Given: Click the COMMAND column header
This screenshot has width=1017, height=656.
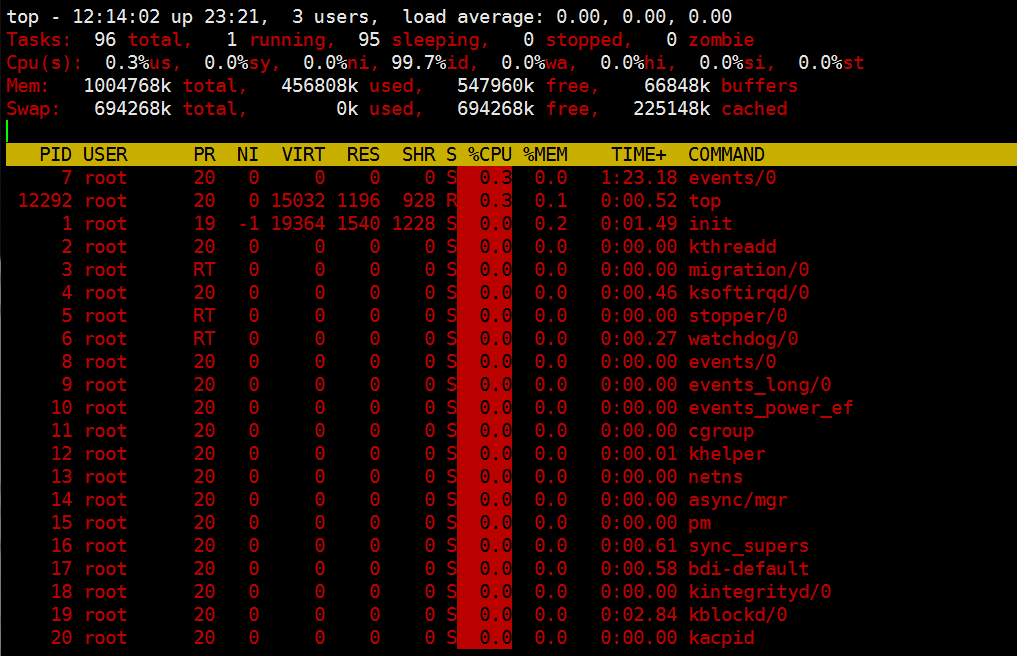Looking at the screenshot, I should pyautogui.click(x=726, y=154).
